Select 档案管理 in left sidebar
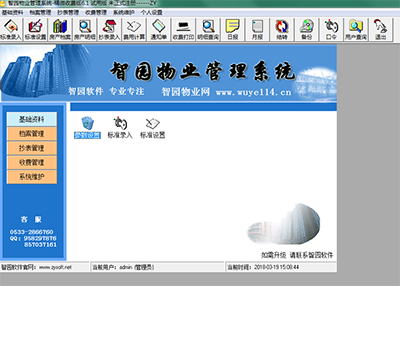 click(32, 134)
